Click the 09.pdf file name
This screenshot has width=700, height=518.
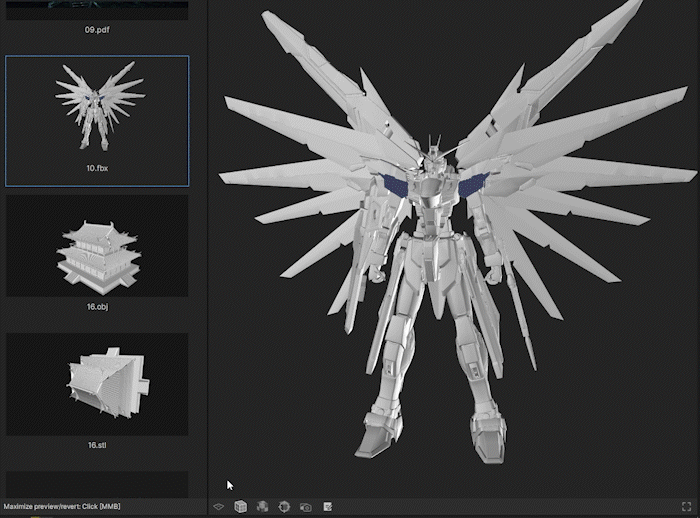coord(97,30)
